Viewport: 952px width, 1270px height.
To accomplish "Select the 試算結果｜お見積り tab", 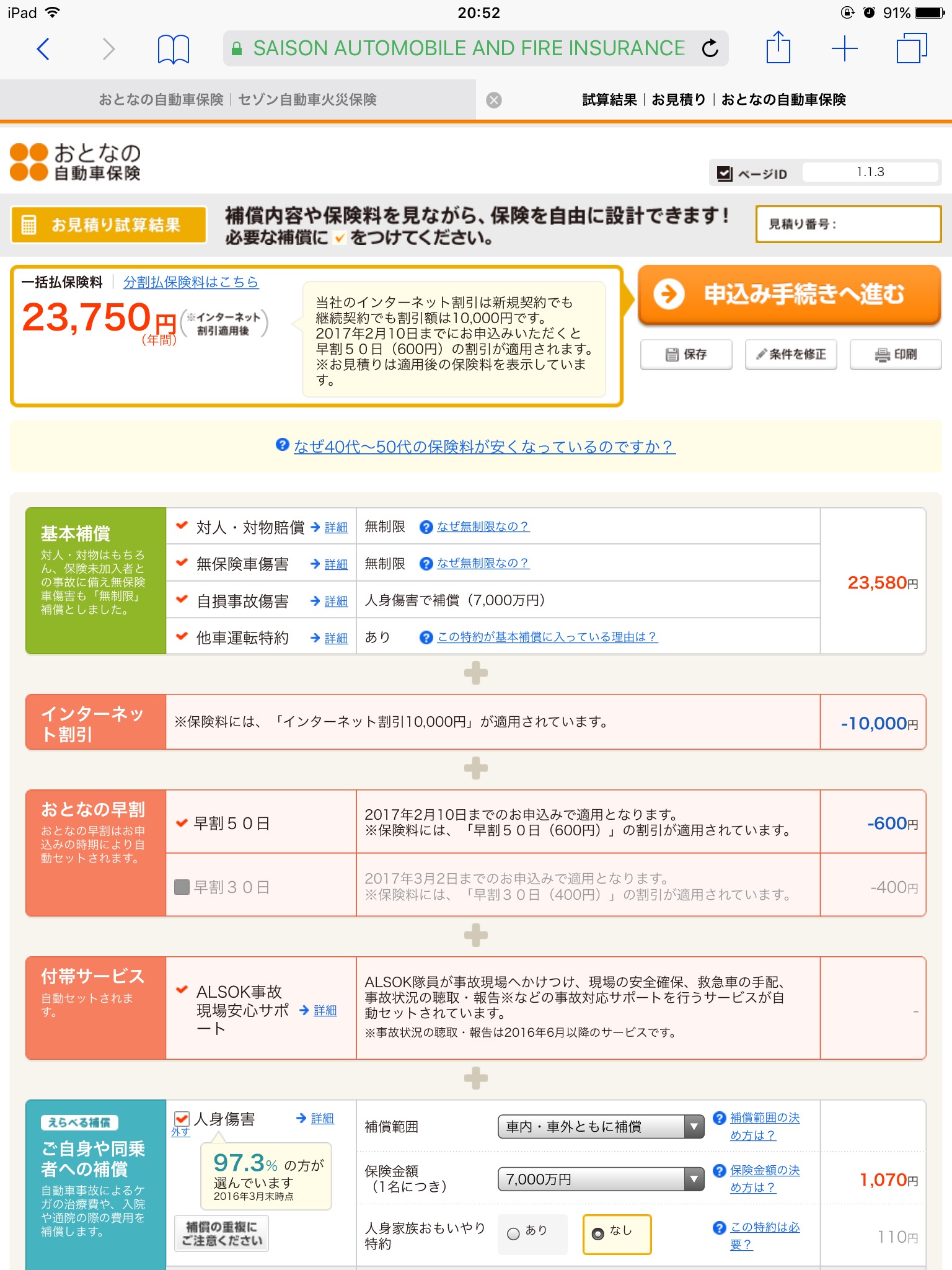I will 714,100.
